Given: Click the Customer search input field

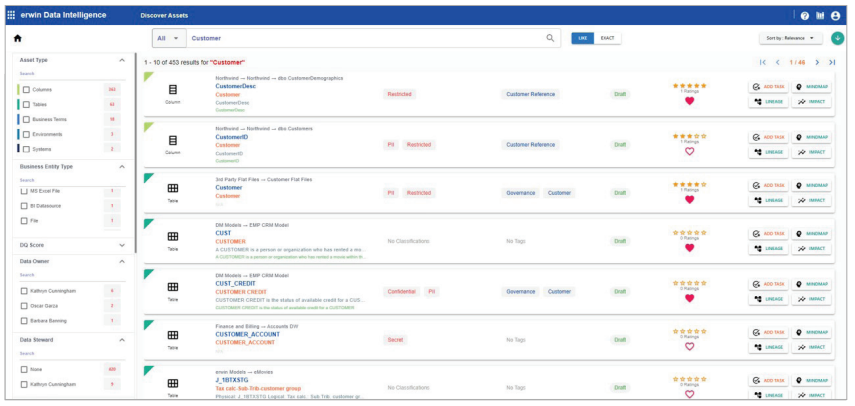Looking at the screenshot, I should click(x=365, y=38).
